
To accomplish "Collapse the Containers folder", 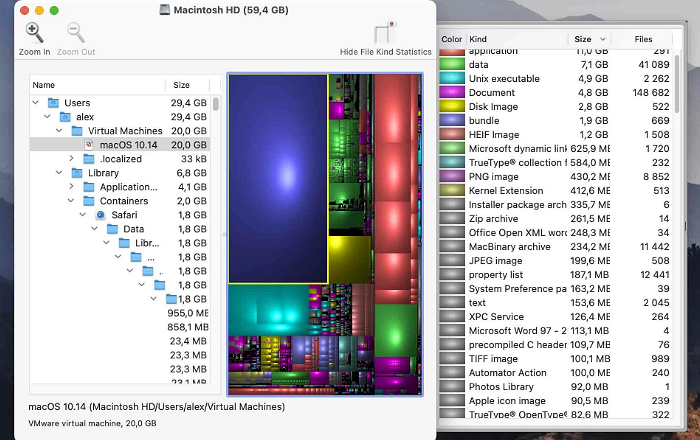I will [x=72, y=201].
